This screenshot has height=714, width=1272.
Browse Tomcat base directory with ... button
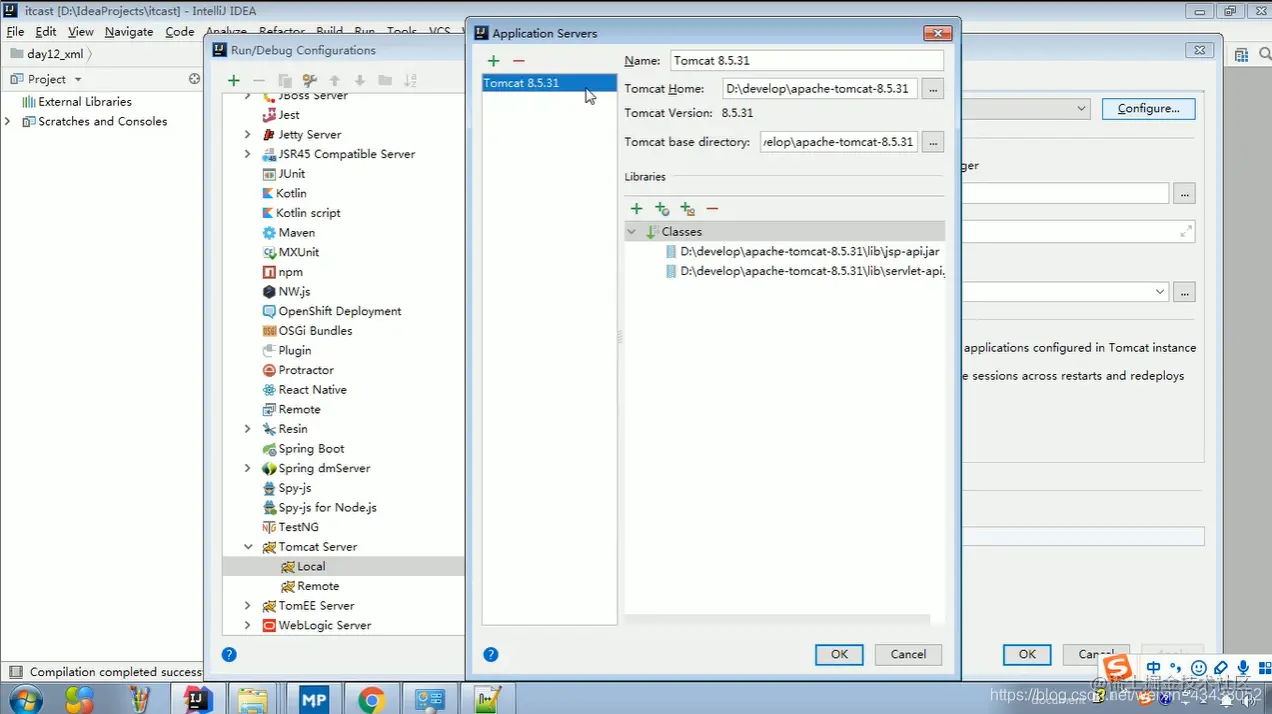point(933,142)
